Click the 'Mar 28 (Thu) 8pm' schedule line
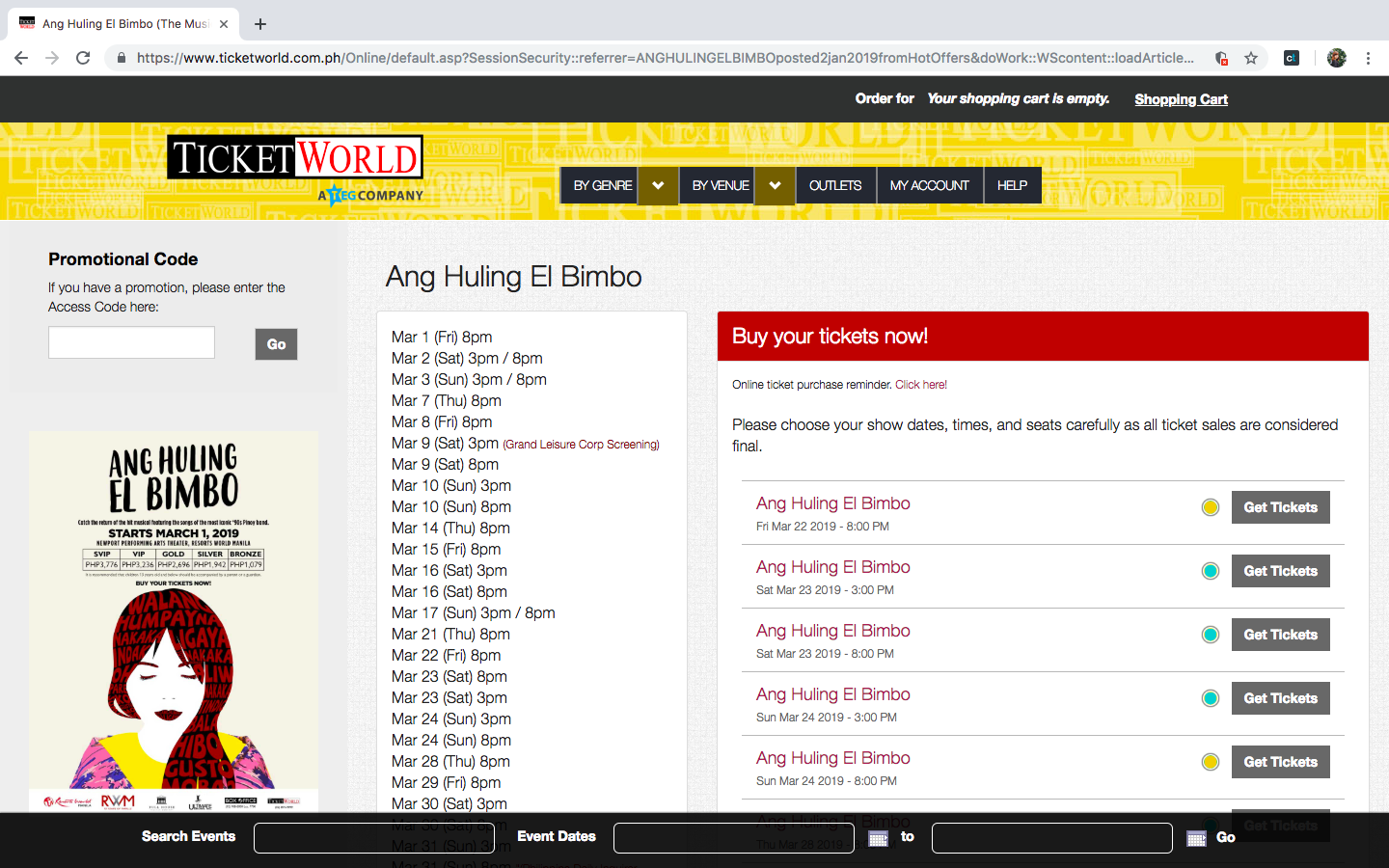 (x=451, y=761)
